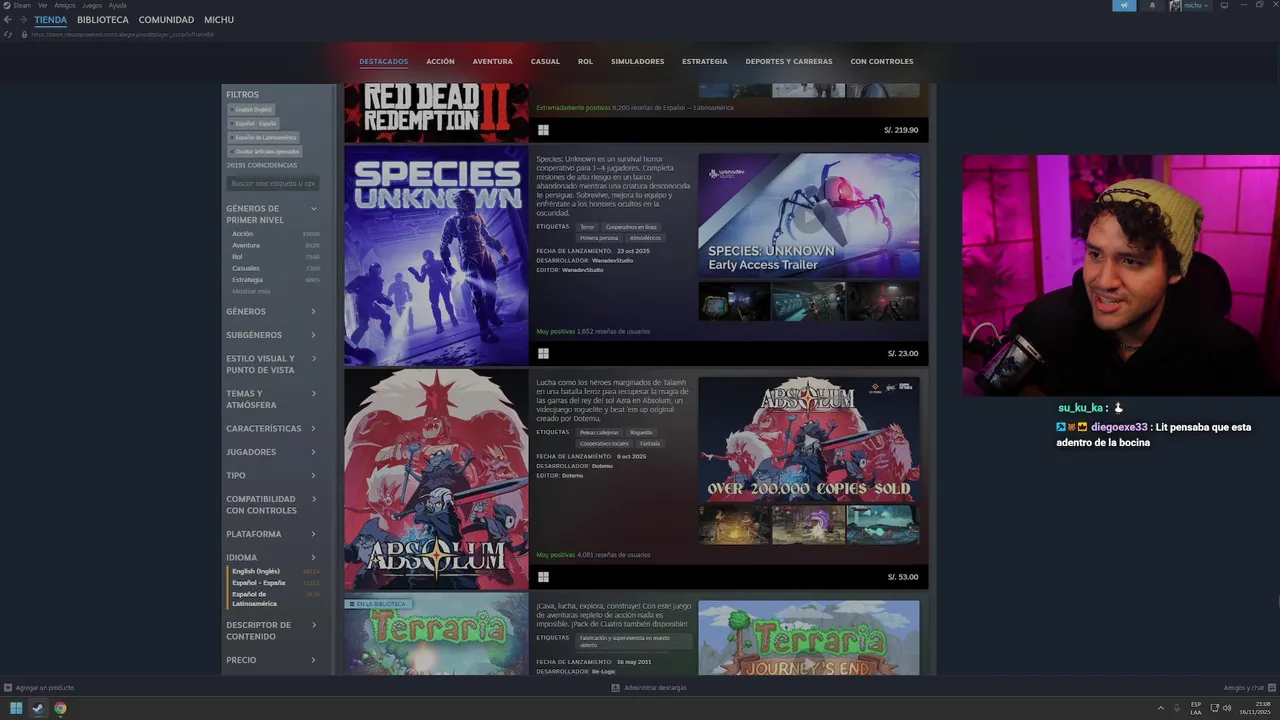The height and width of the screenshot is (720, 1280).
Task: Expand the Tipo filter section
Action: click(x=272, y=475)
